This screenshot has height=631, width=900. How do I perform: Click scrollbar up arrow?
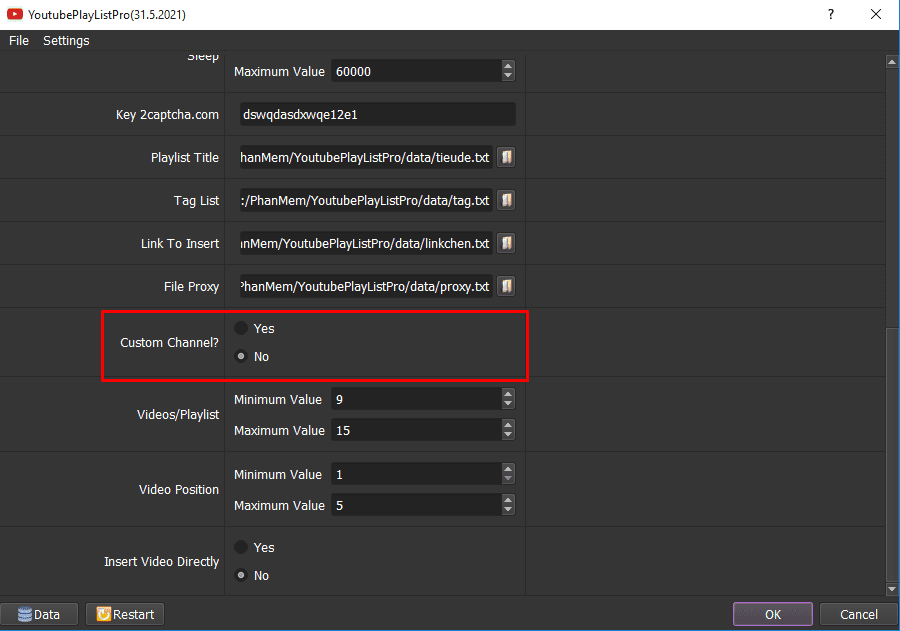pyautogui.click(x=892, y=61)
